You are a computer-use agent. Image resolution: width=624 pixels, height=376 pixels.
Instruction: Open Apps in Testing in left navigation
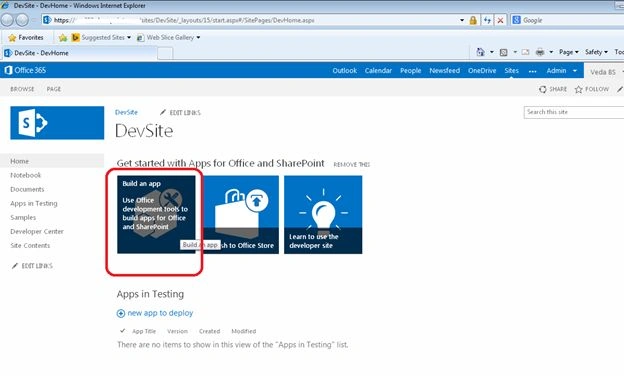(x=34, y=203)
